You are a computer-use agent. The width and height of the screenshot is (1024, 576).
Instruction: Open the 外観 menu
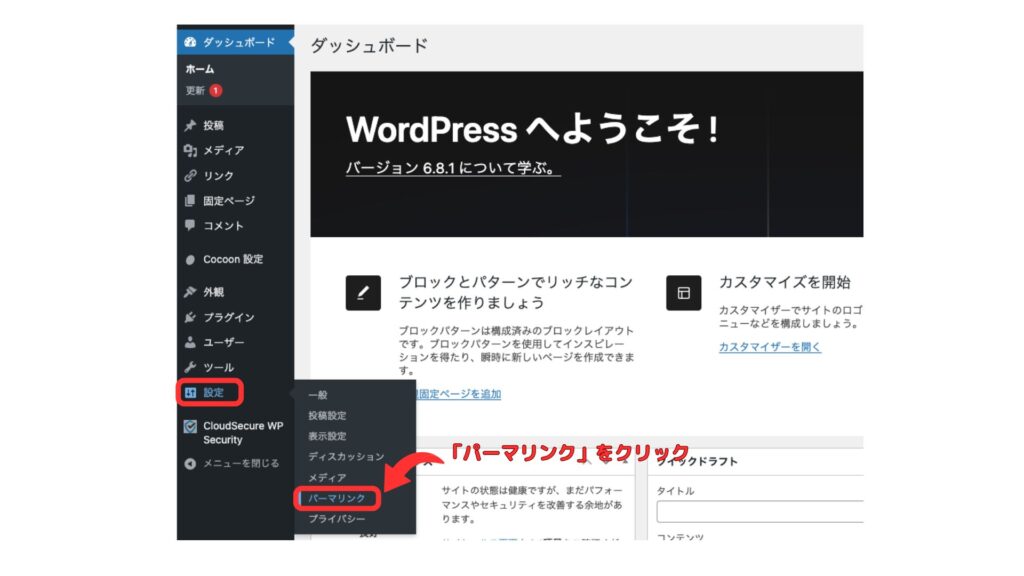(x=214, y=292)
